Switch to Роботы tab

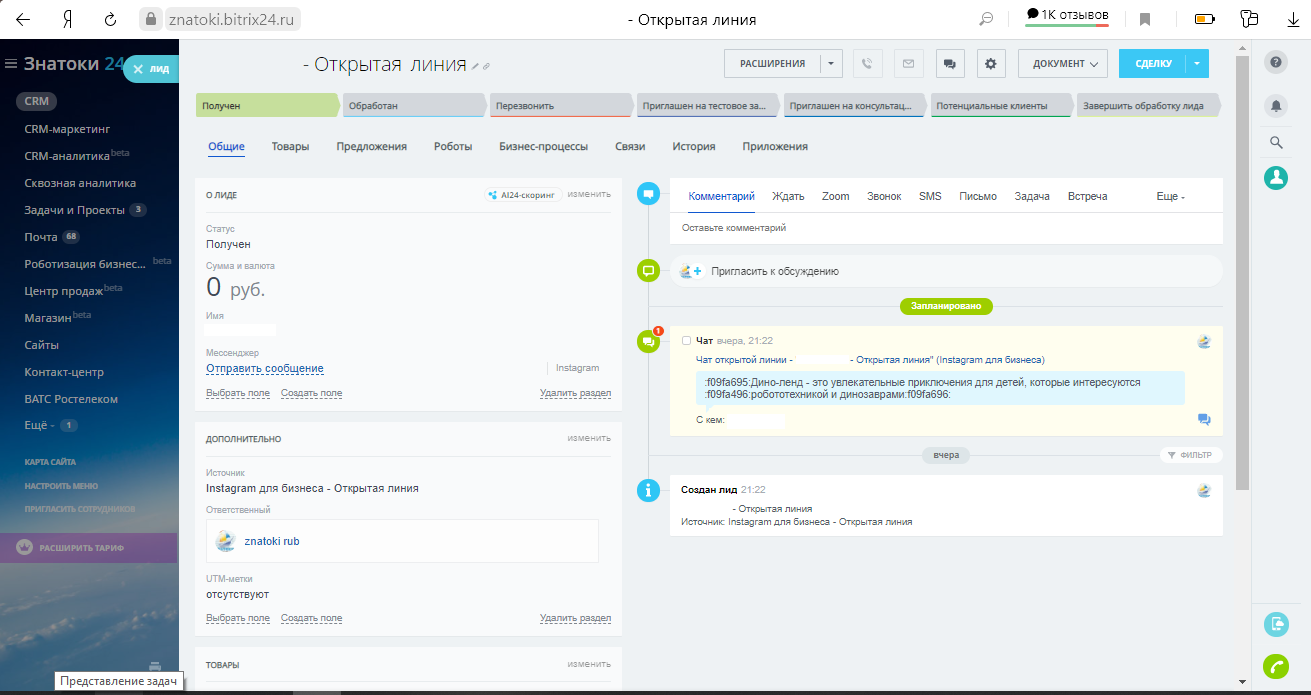(453, 146)
